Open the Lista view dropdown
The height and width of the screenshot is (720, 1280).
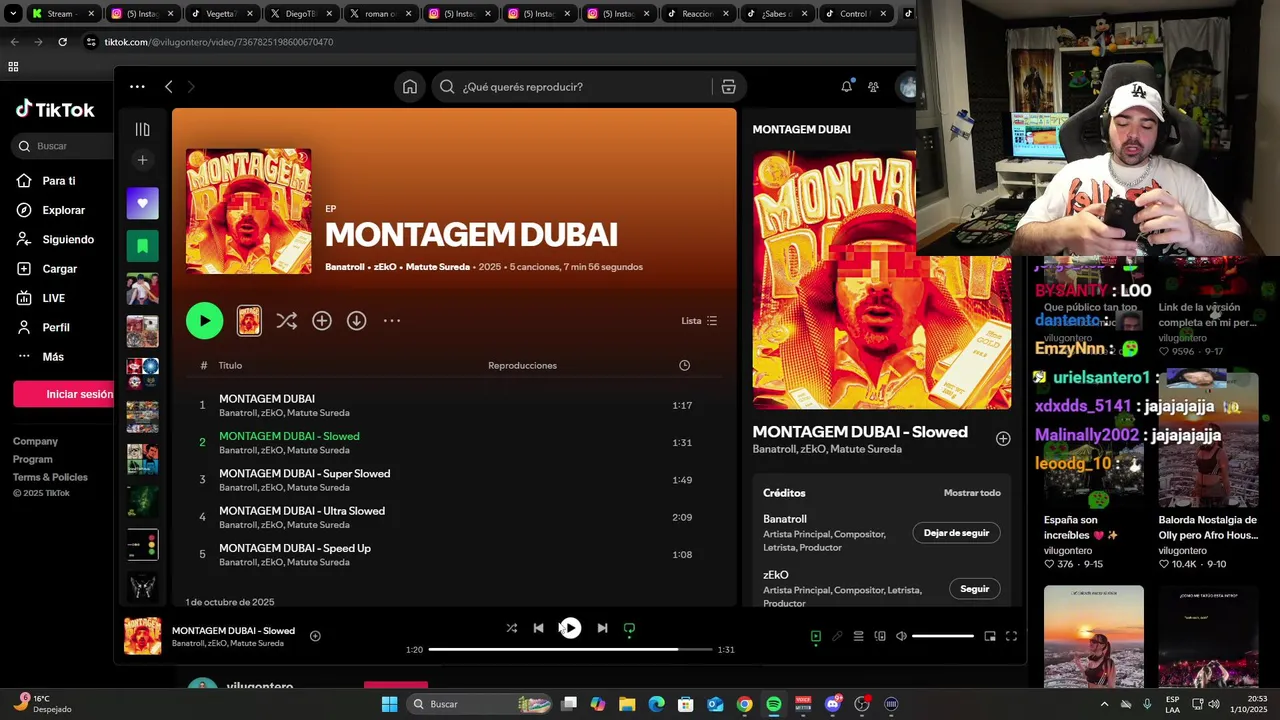[699, 321]
